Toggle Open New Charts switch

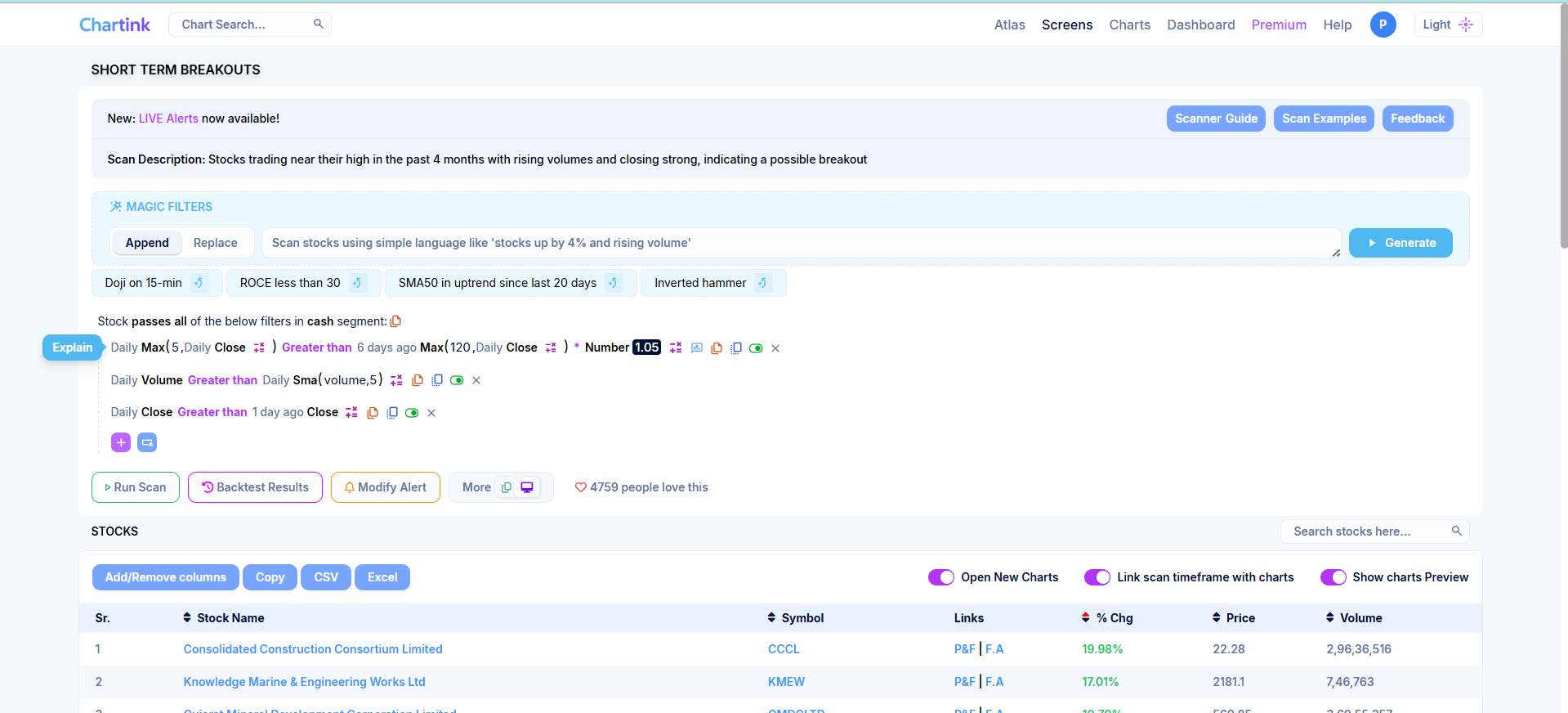940,577
